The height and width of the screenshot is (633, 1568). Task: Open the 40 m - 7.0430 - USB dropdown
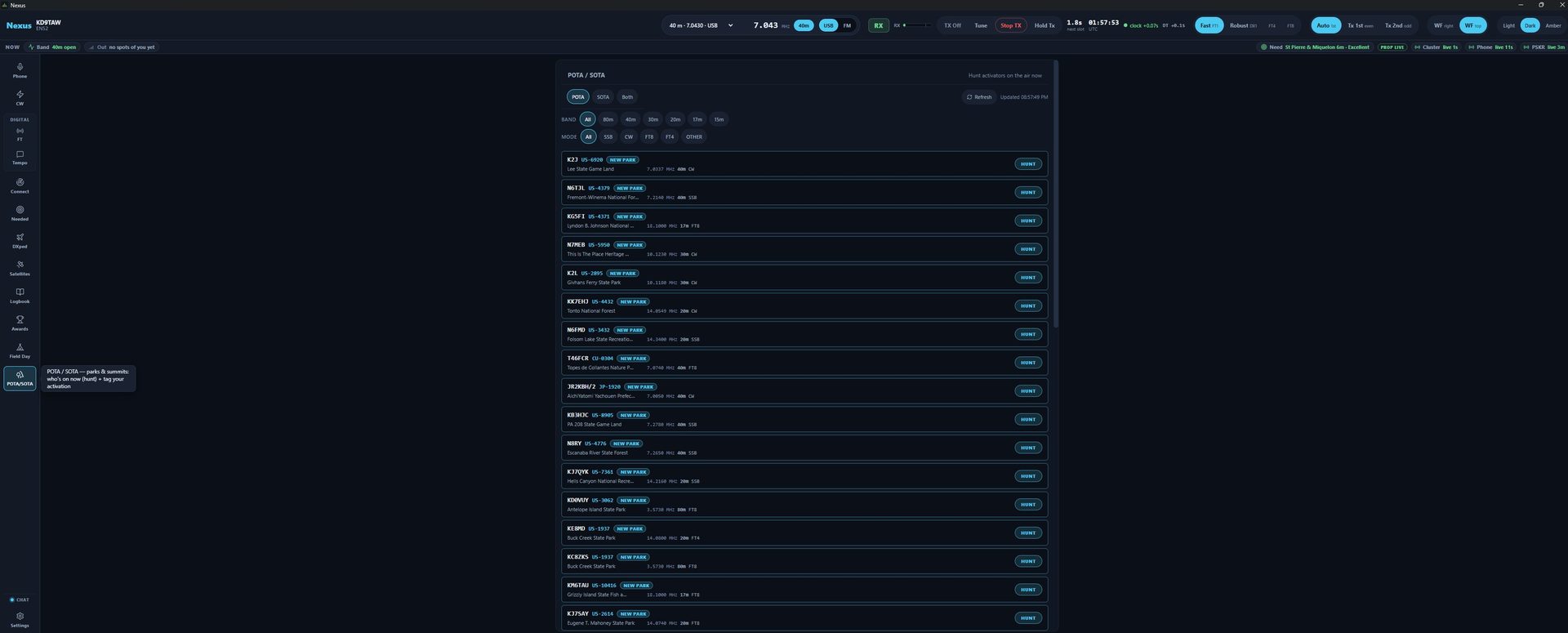701,25
